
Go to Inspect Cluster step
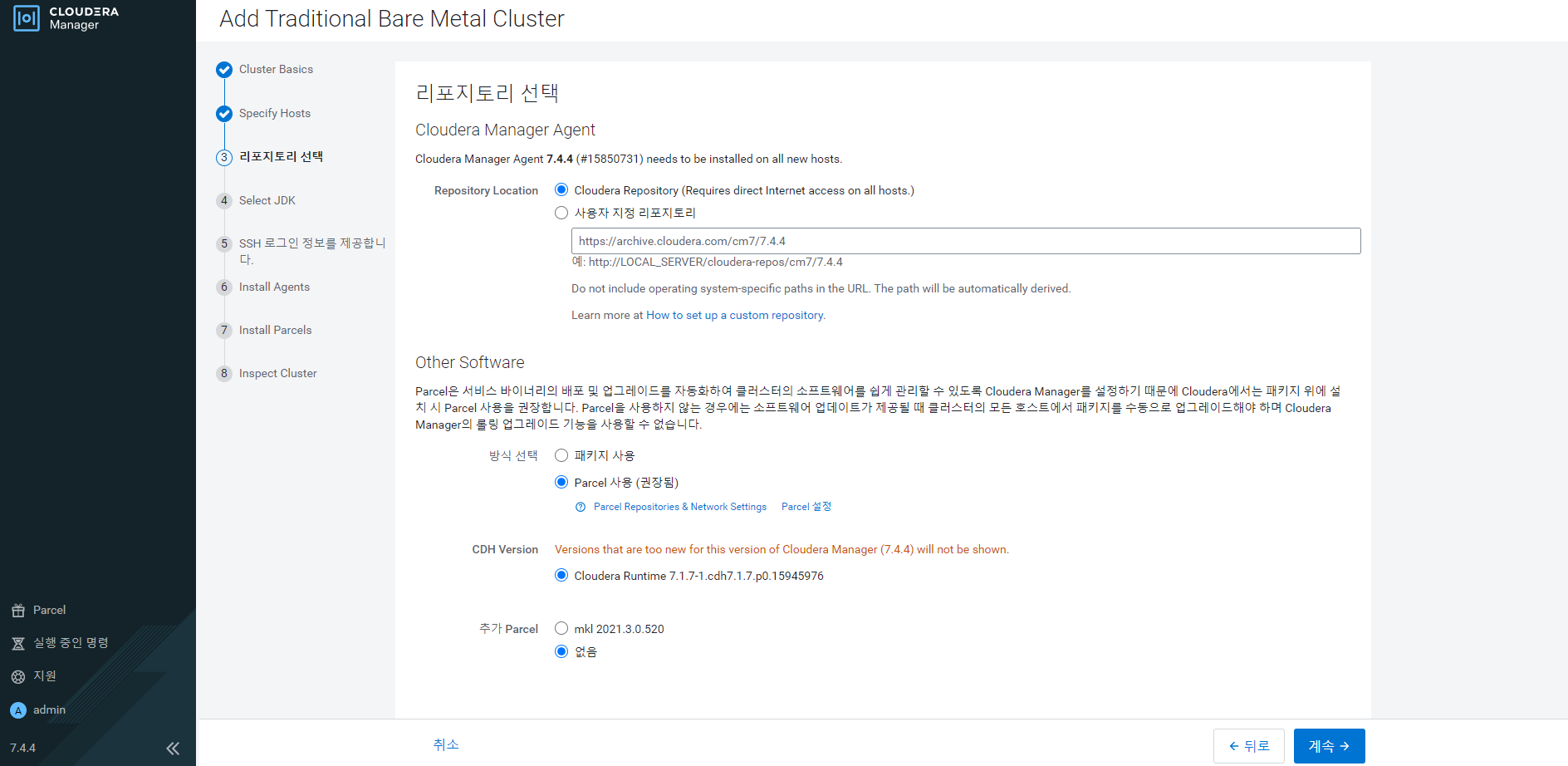click(278, 373)
